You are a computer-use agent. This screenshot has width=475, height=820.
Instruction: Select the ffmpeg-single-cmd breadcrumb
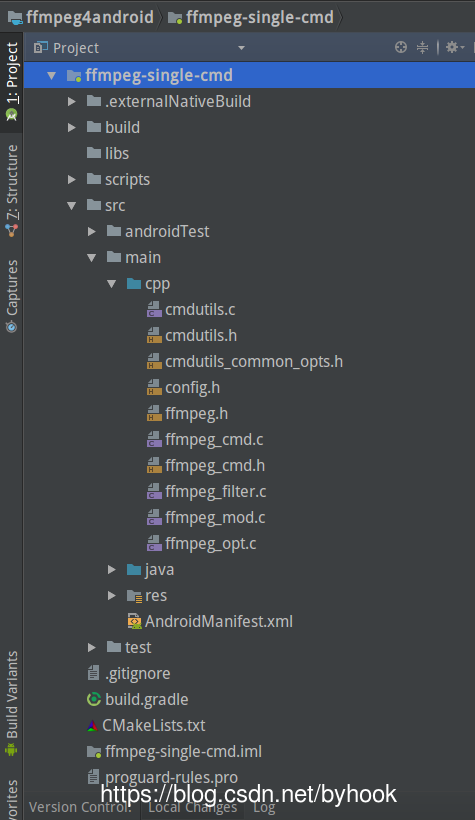click(251, 17)
